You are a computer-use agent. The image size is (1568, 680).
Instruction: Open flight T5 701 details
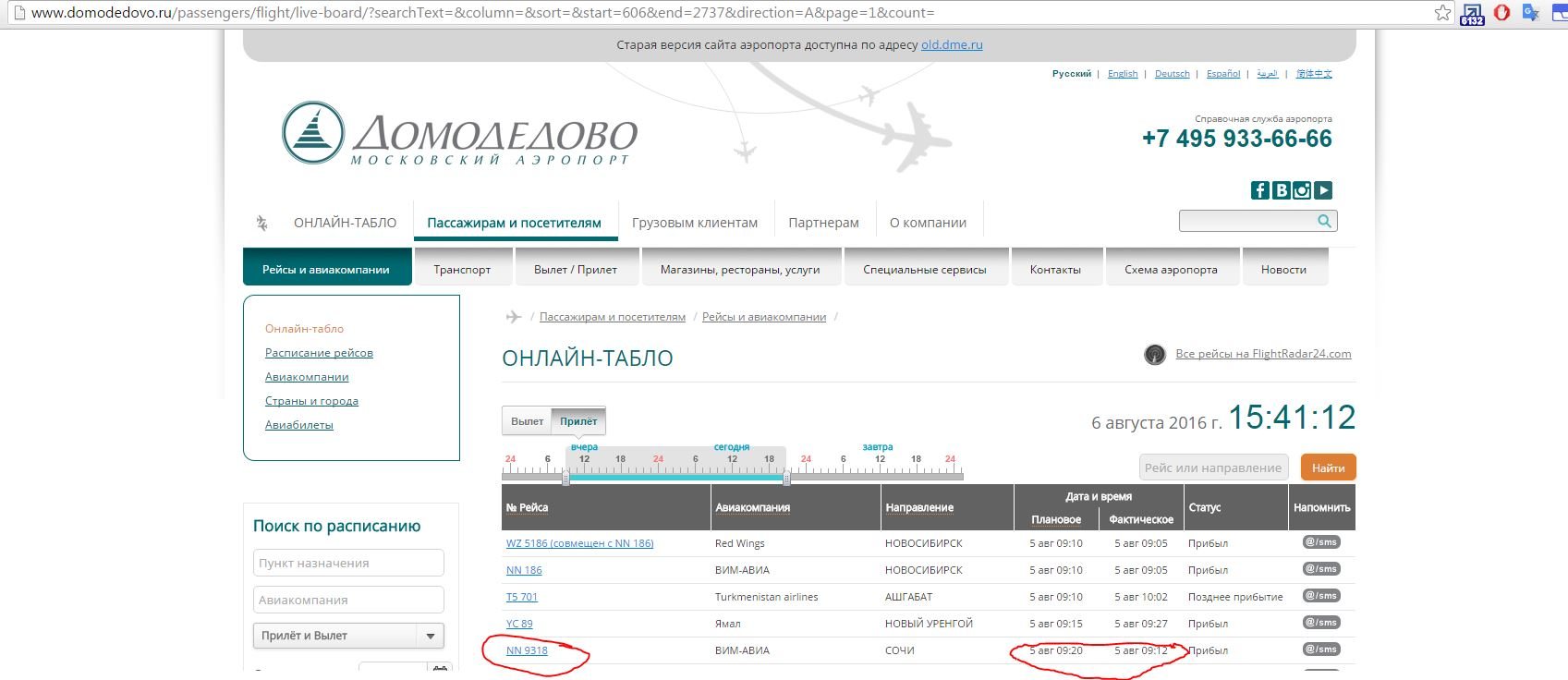(x=522, y=597)
